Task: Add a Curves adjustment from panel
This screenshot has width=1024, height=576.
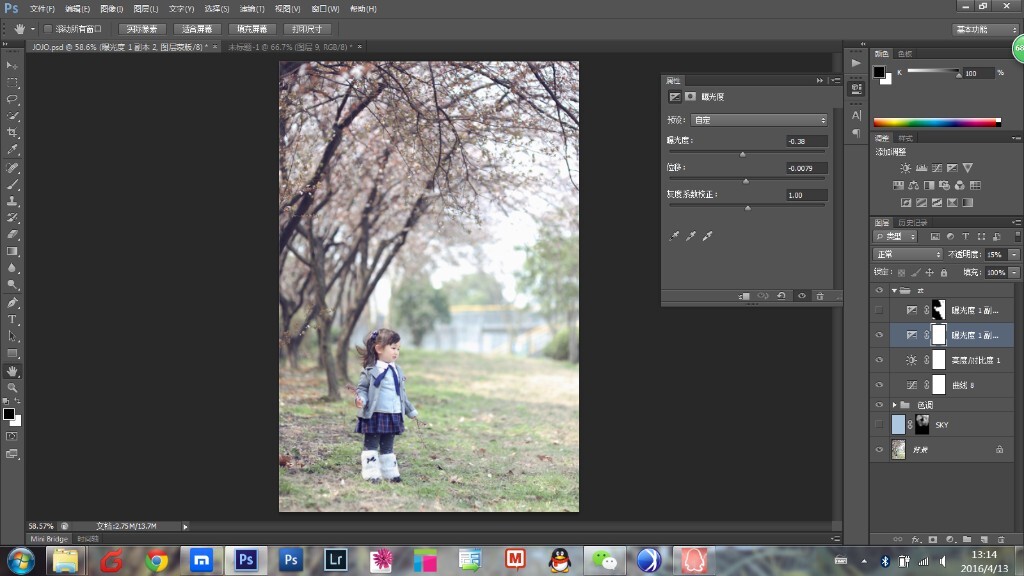Action: (937, 168)
